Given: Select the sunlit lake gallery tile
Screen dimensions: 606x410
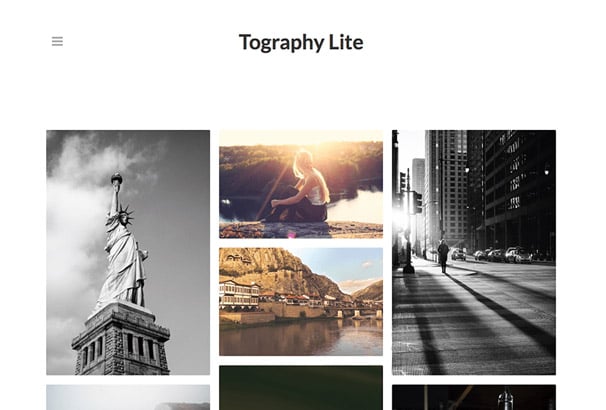Looking at the screenshot, I should tap(301, 184).
